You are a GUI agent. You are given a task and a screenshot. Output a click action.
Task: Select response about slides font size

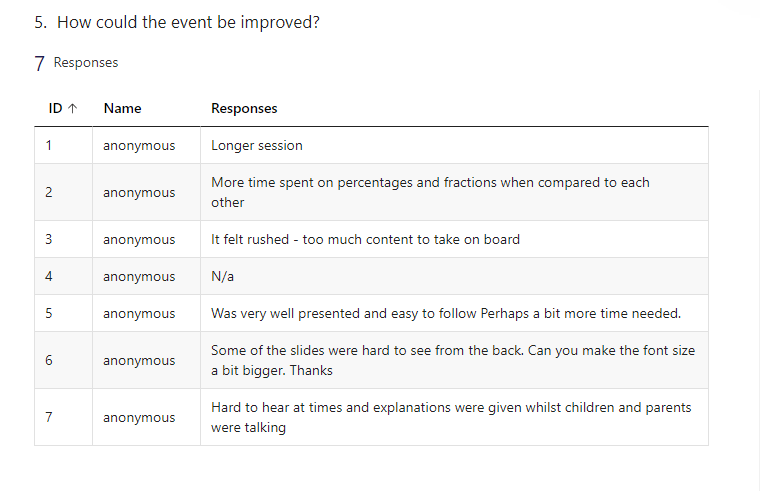click(453, 360)
